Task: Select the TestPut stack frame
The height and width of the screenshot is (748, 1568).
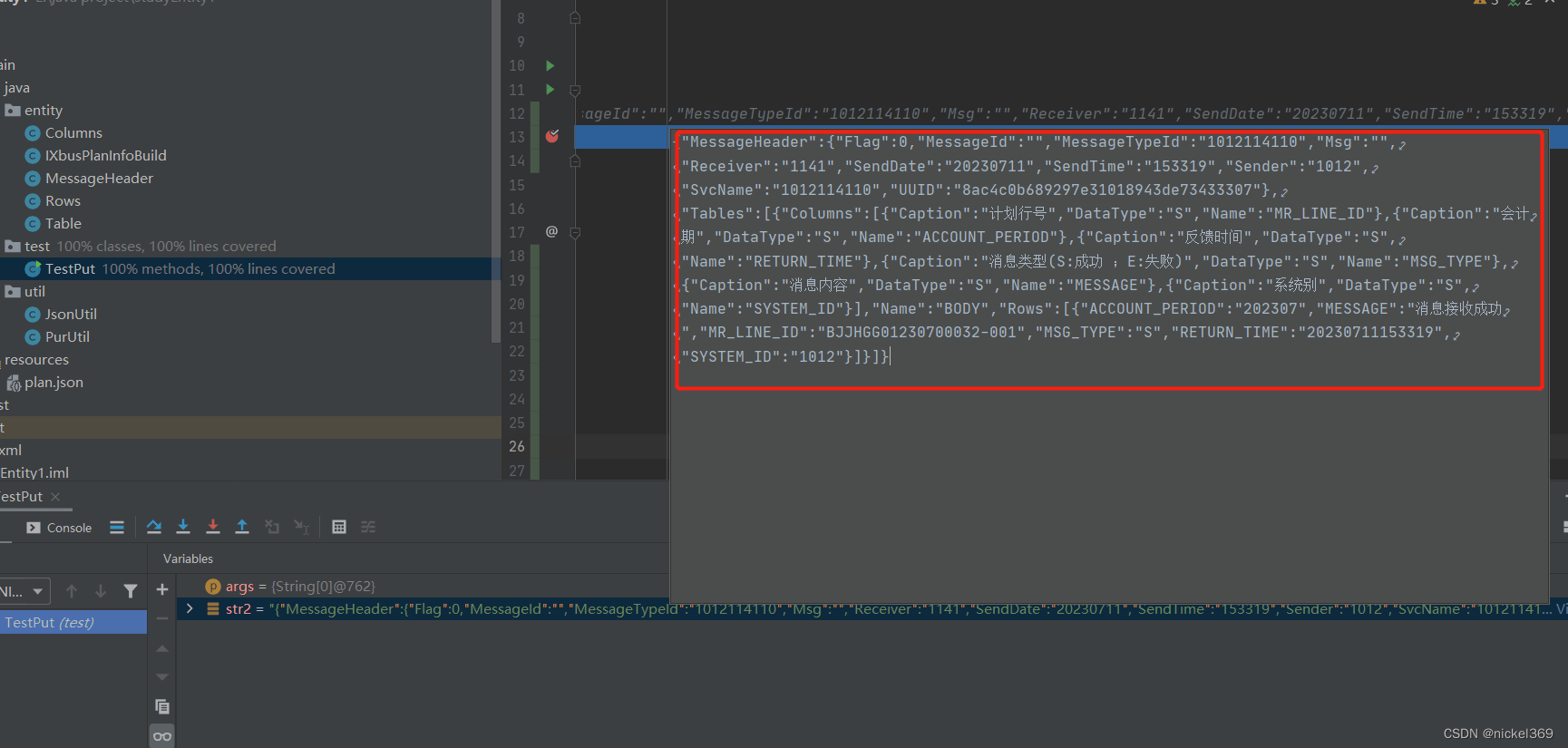Action: 50,623
